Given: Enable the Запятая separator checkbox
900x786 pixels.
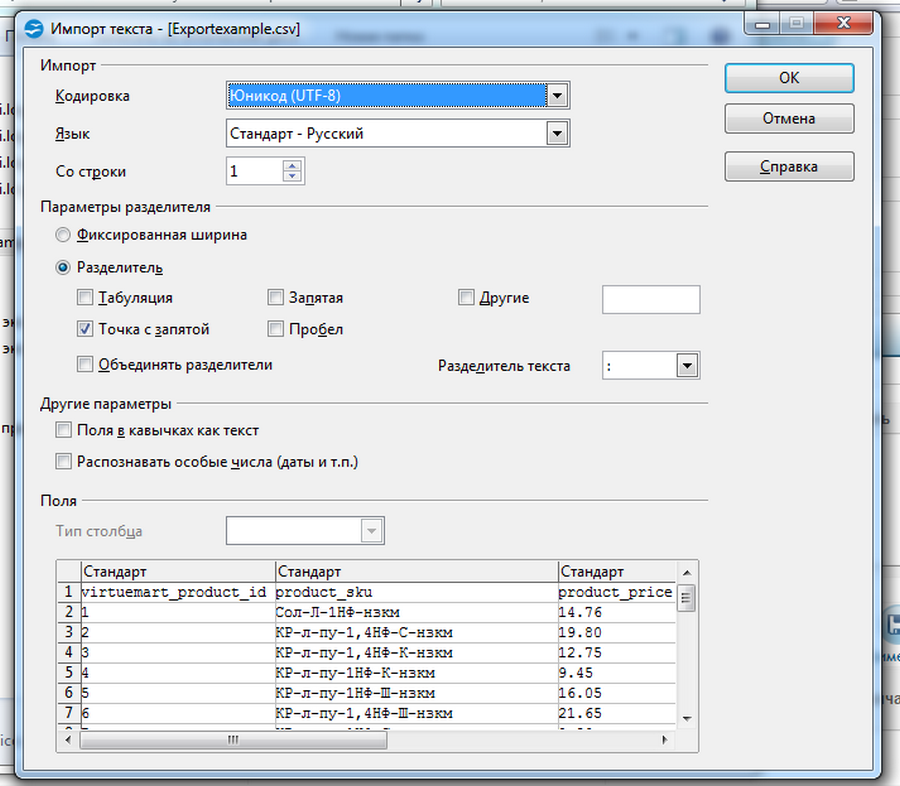Looking at the screenshot, I should pos(276,298).
